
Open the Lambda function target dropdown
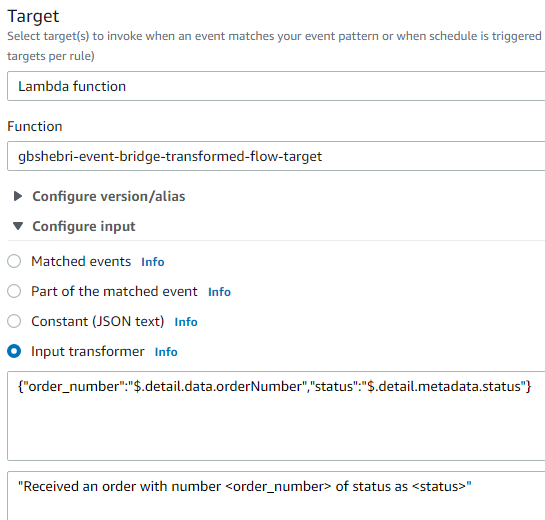pyautogui.click(x=276, y=86)
